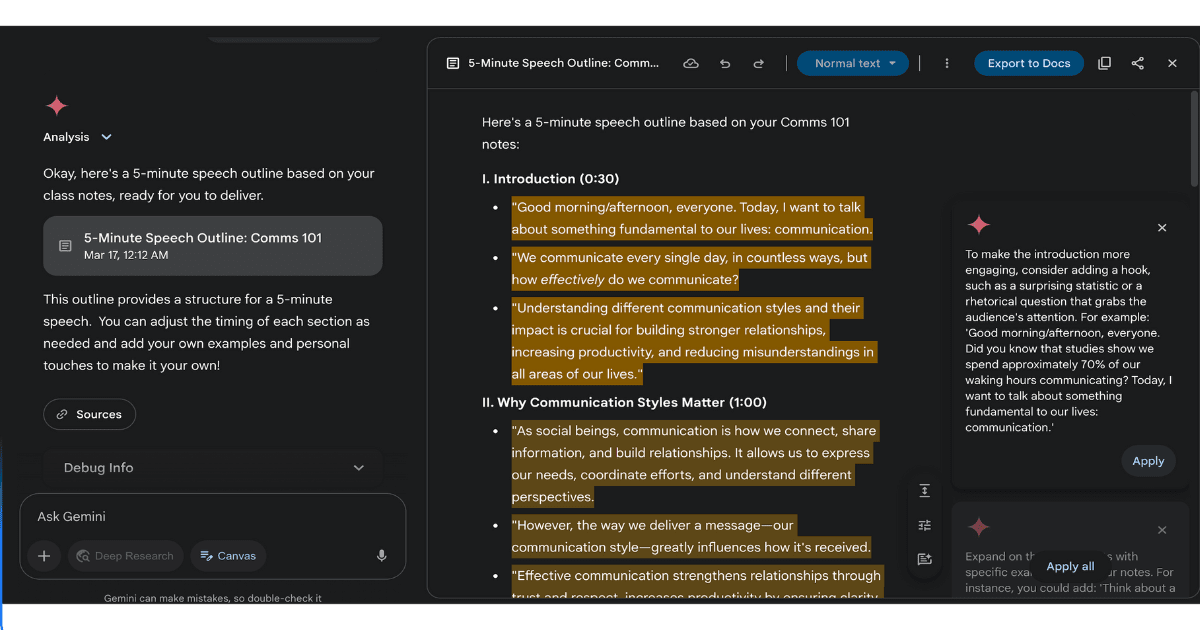Dismiss the introduction hook suggestion card

(1162, 227)
